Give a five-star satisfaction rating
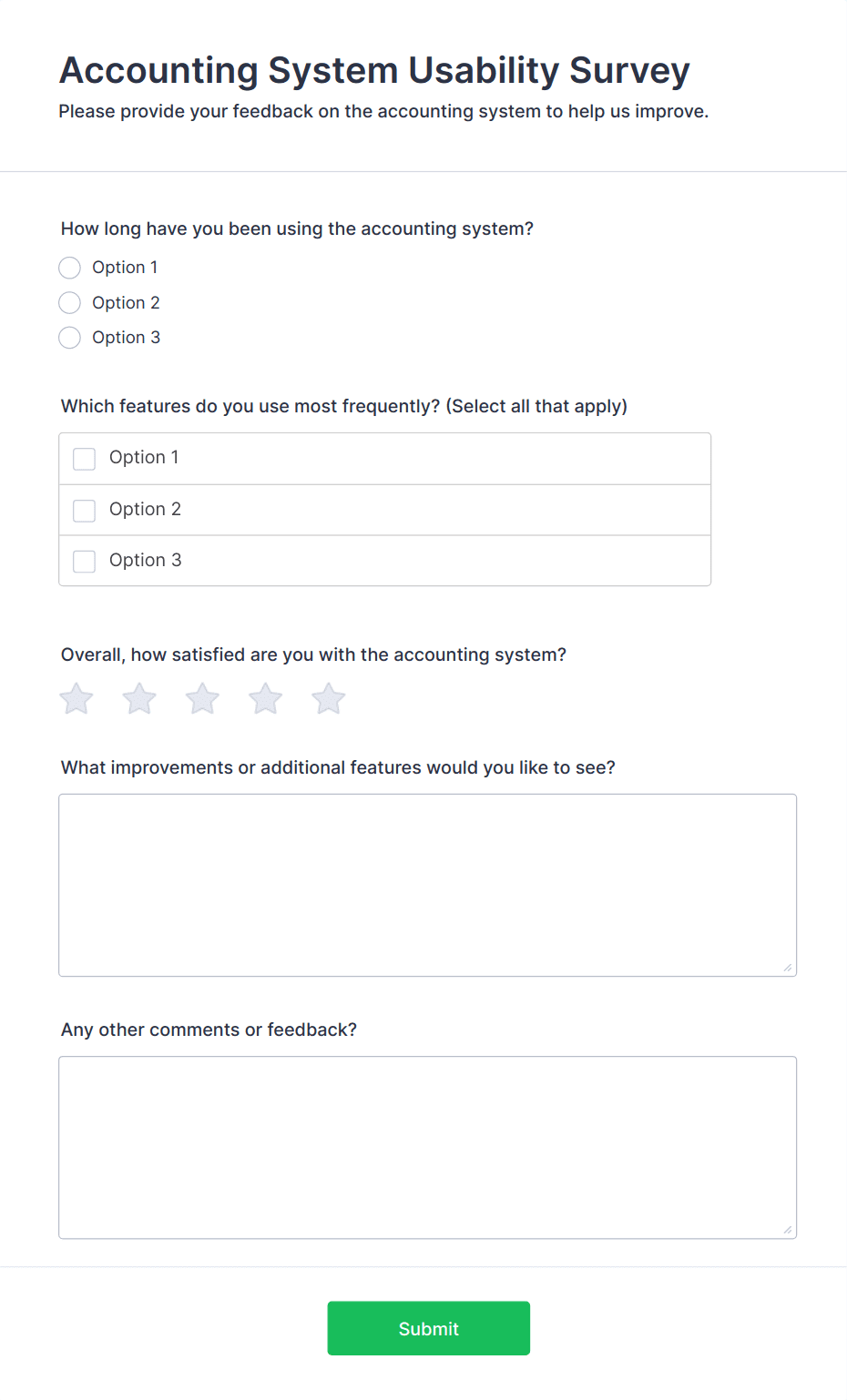 click(x=327, y=698)
